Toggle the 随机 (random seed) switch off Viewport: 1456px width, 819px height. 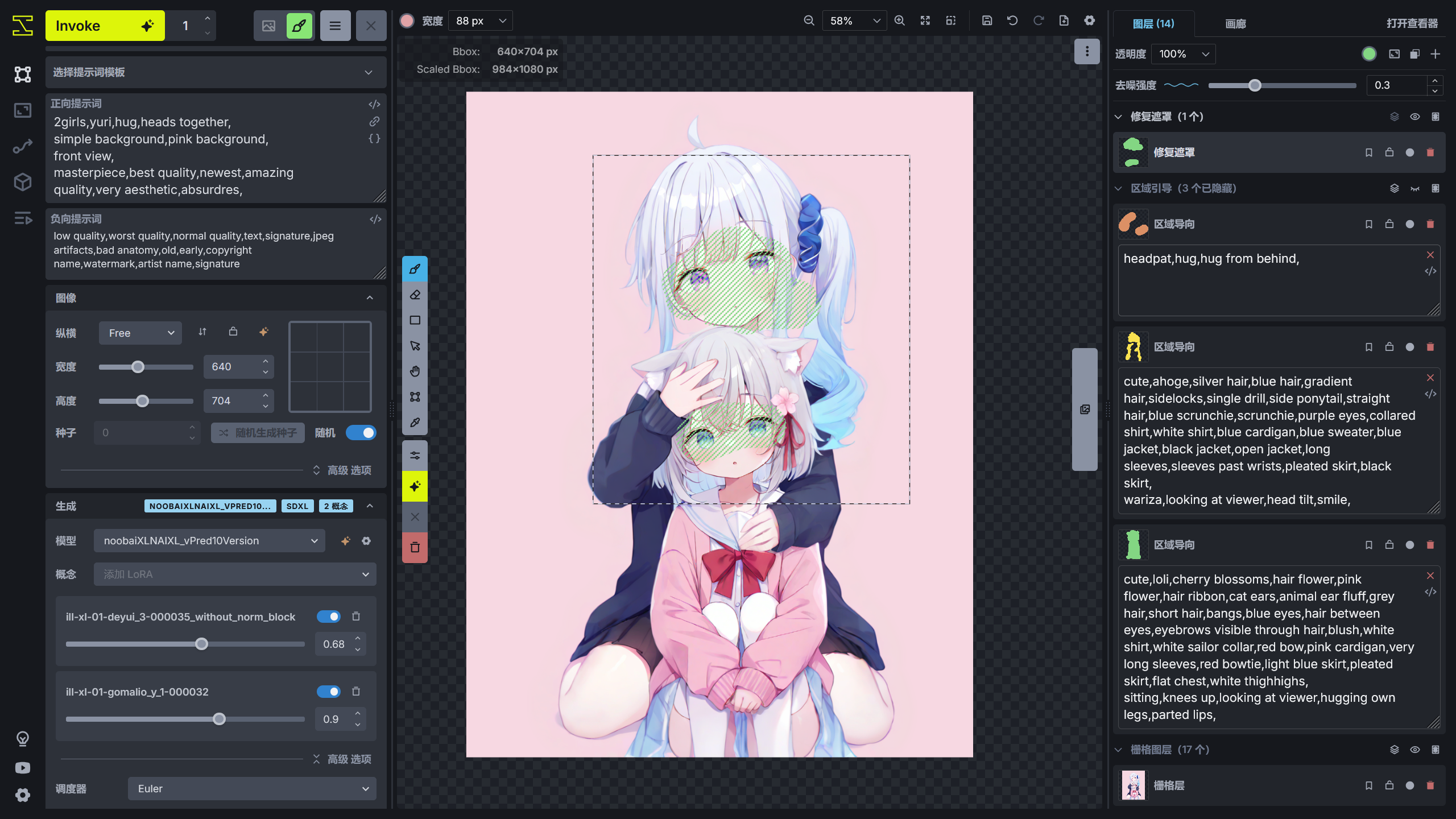coord(362,433)
